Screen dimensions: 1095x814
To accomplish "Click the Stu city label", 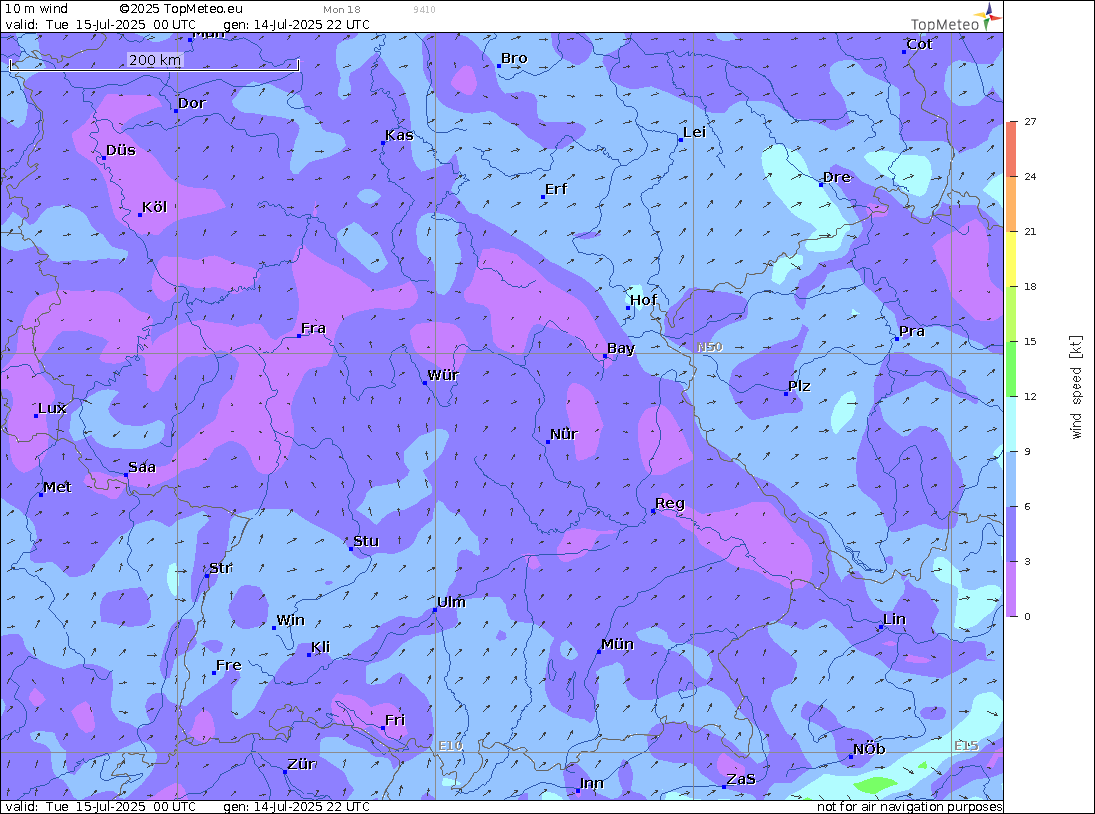I will [x=366, y=541].
